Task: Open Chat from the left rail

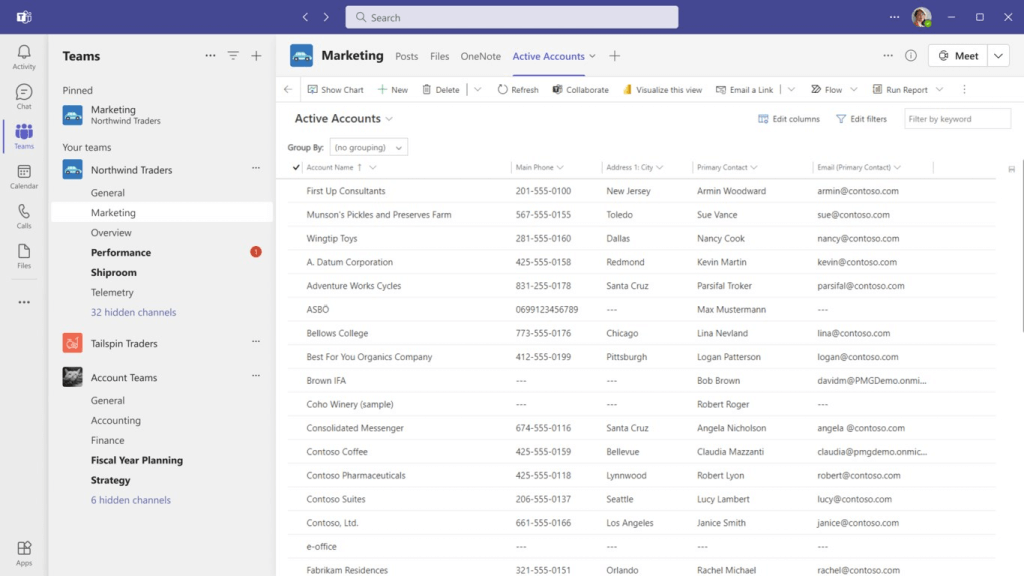Action: tap(24, 97)
